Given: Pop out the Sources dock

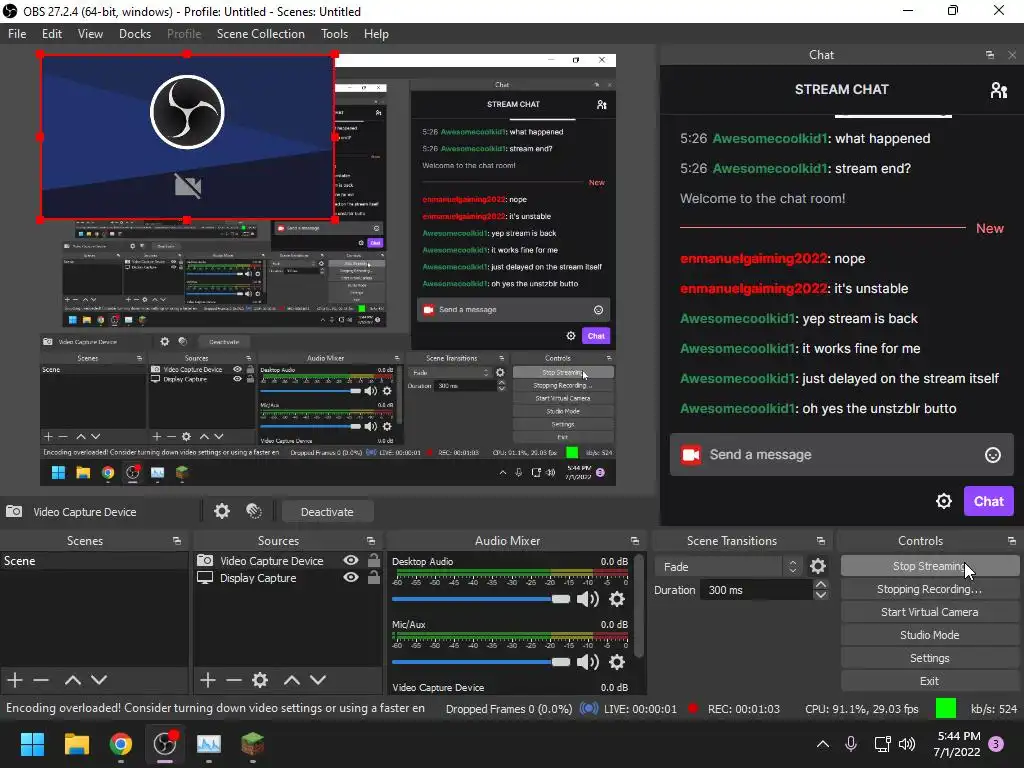Looking at the screenshot, I should 371,541.
